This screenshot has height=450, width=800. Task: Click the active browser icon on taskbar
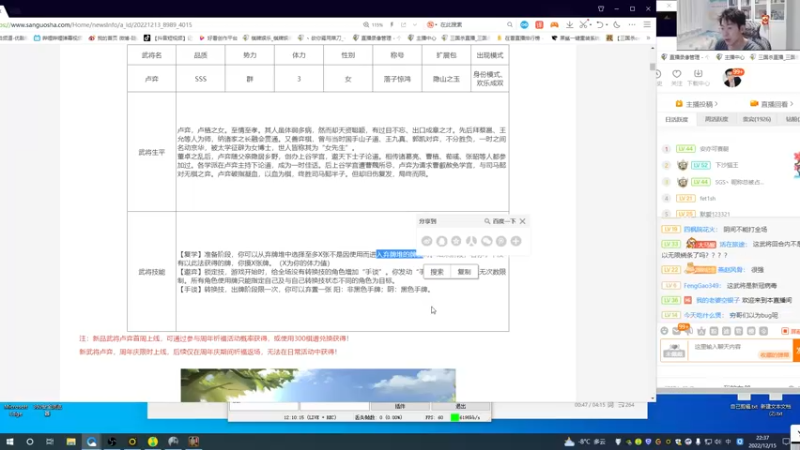click(x=91, y=441)
